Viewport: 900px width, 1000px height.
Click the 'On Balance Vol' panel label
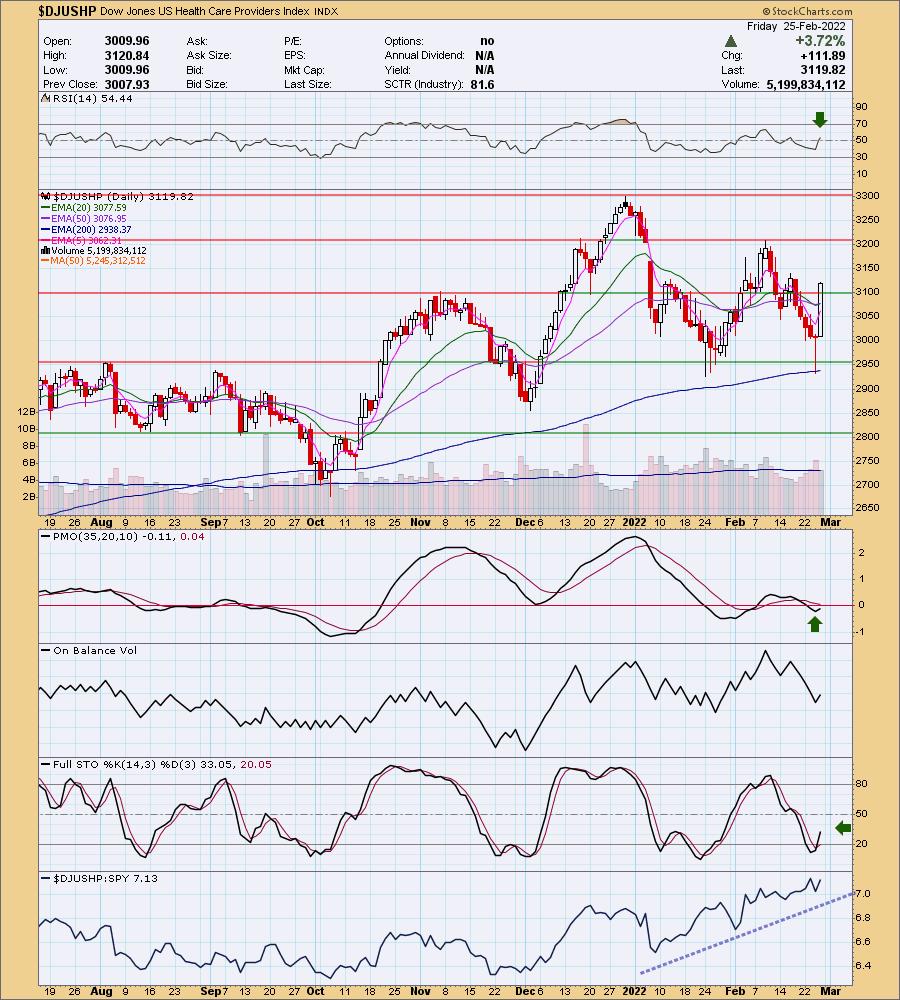[x=95, y=651]
